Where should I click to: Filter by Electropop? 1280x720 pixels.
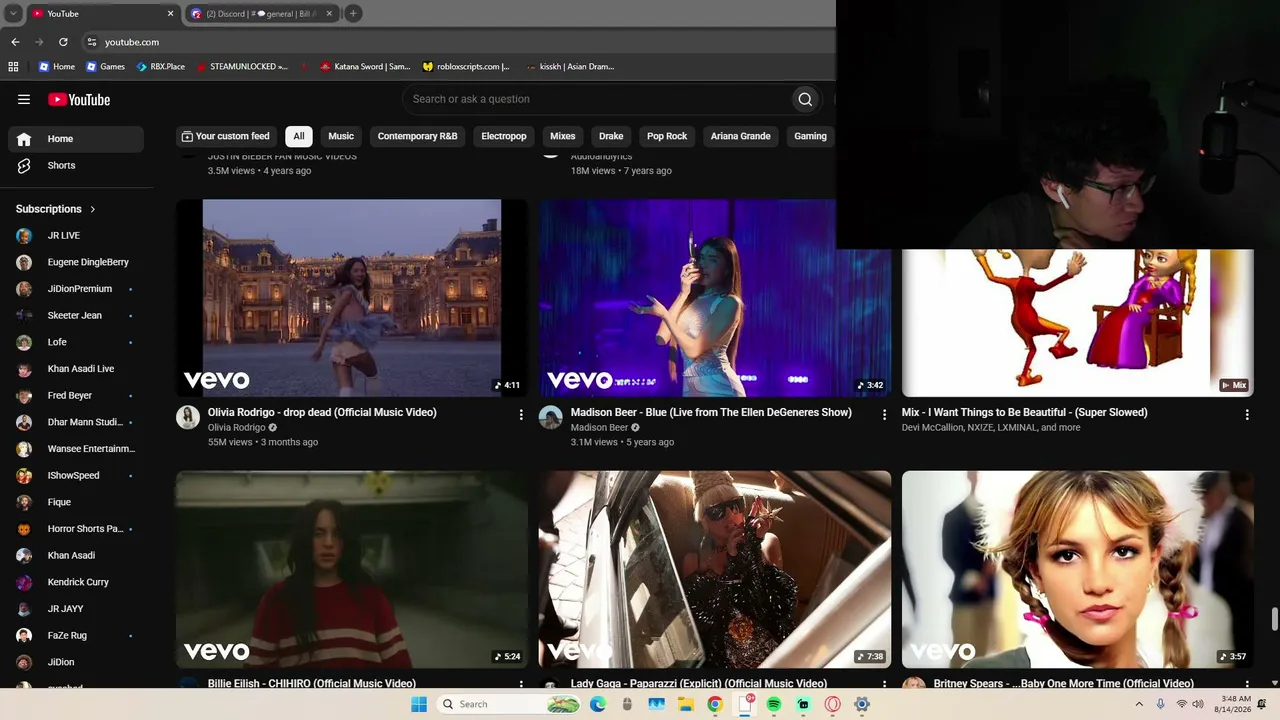point(504,136)
